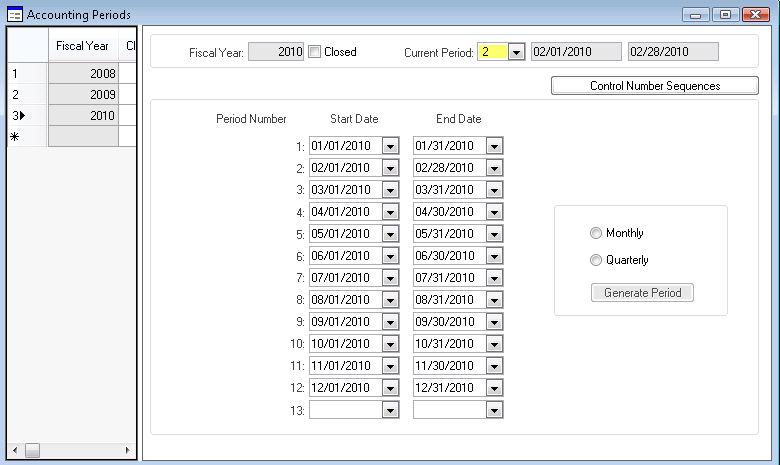Click Control Number Sequences button
Screen dimensions: 780x465
coord(654,86)
